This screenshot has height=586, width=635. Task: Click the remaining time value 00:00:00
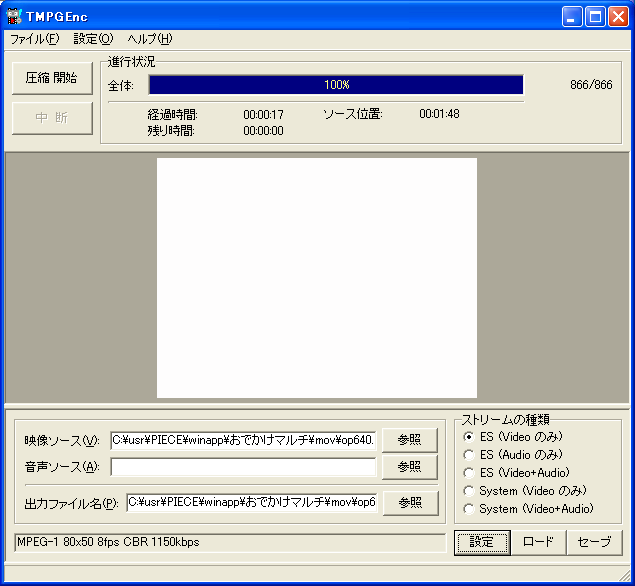pyautogui.click(x=263, y=131)
